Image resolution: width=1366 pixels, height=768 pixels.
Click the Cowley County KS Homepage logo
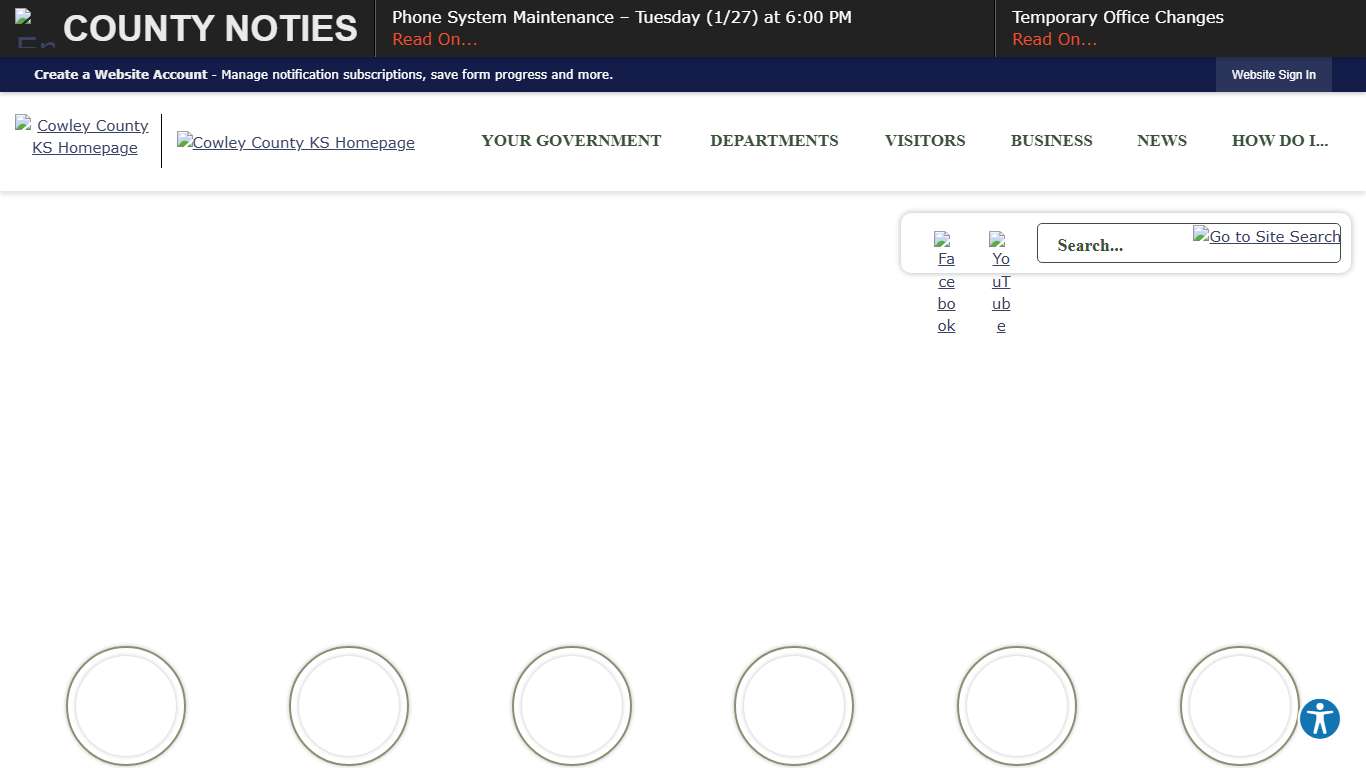point(295,141)
